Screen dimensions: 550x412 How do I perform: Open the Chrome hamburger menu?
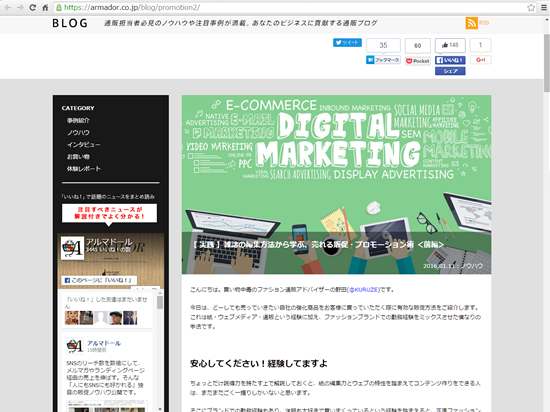pos(544,7)
